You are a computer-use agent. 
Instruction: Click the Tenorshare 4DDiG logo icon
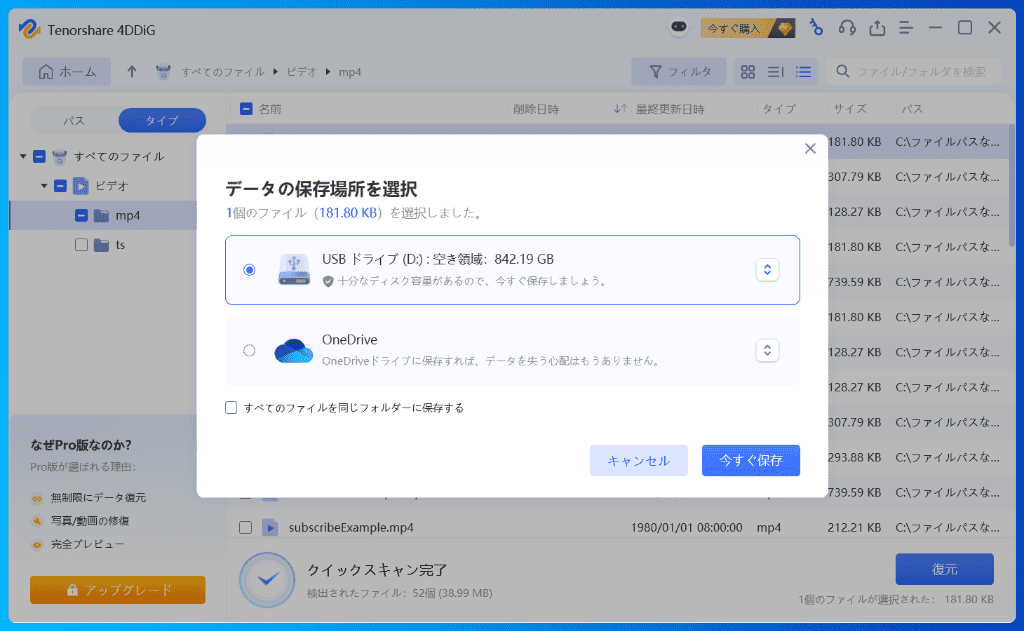29,29
